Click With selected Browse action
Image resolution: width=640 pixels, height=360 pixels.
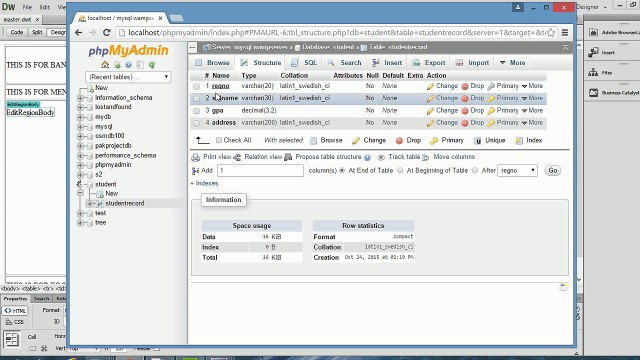click(x=326, y=140)
